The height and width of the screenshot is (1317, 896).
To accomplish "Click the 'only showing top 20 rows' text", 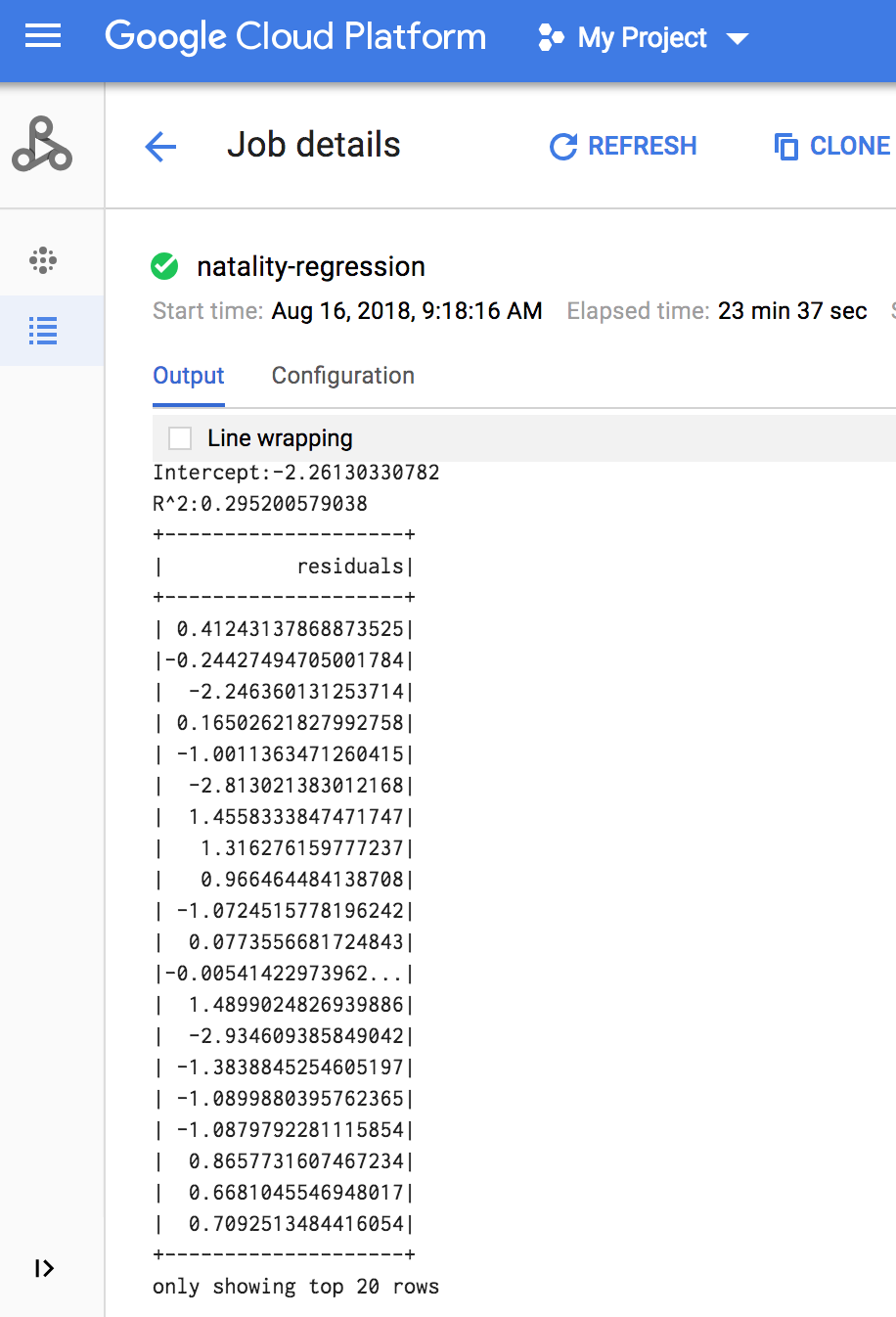I will point(295,1287).
